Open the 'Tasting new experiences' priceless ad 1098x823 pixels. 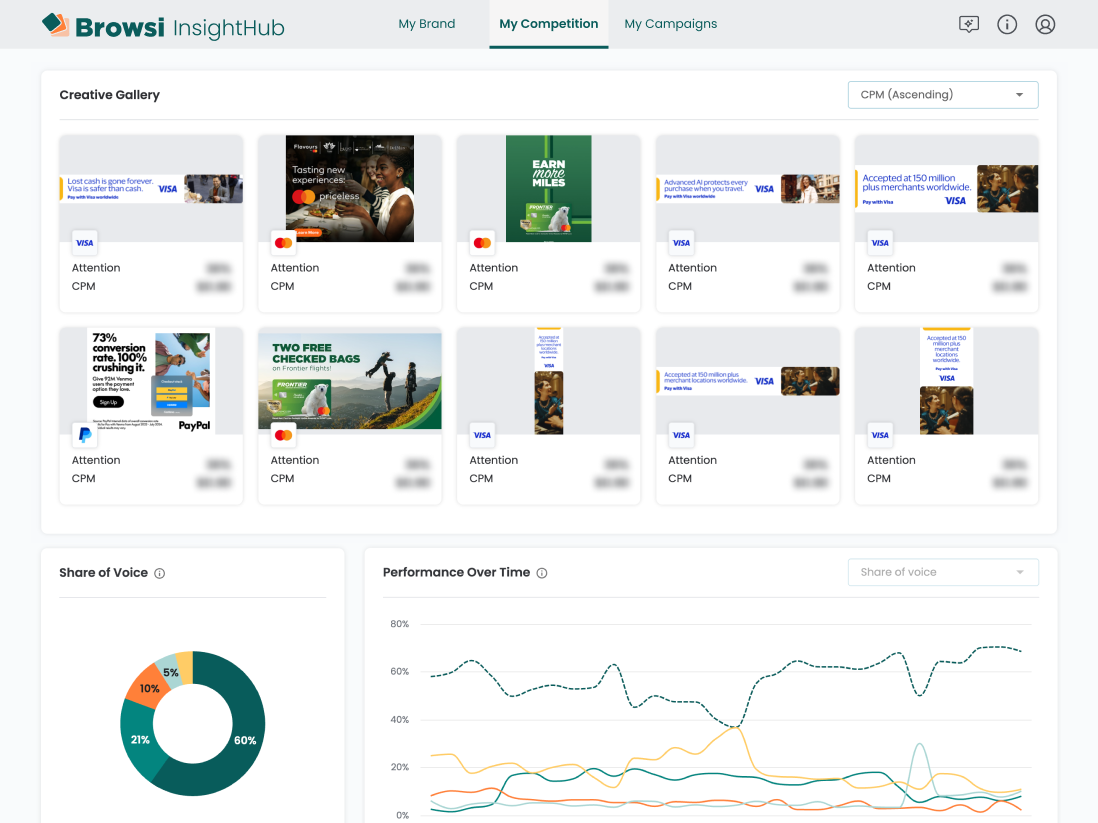350,189
